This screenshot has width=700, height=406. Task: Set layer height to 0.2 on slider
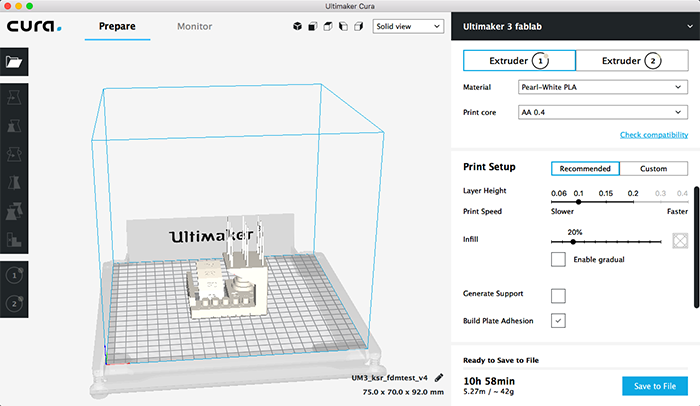click(x=633, y=202)
